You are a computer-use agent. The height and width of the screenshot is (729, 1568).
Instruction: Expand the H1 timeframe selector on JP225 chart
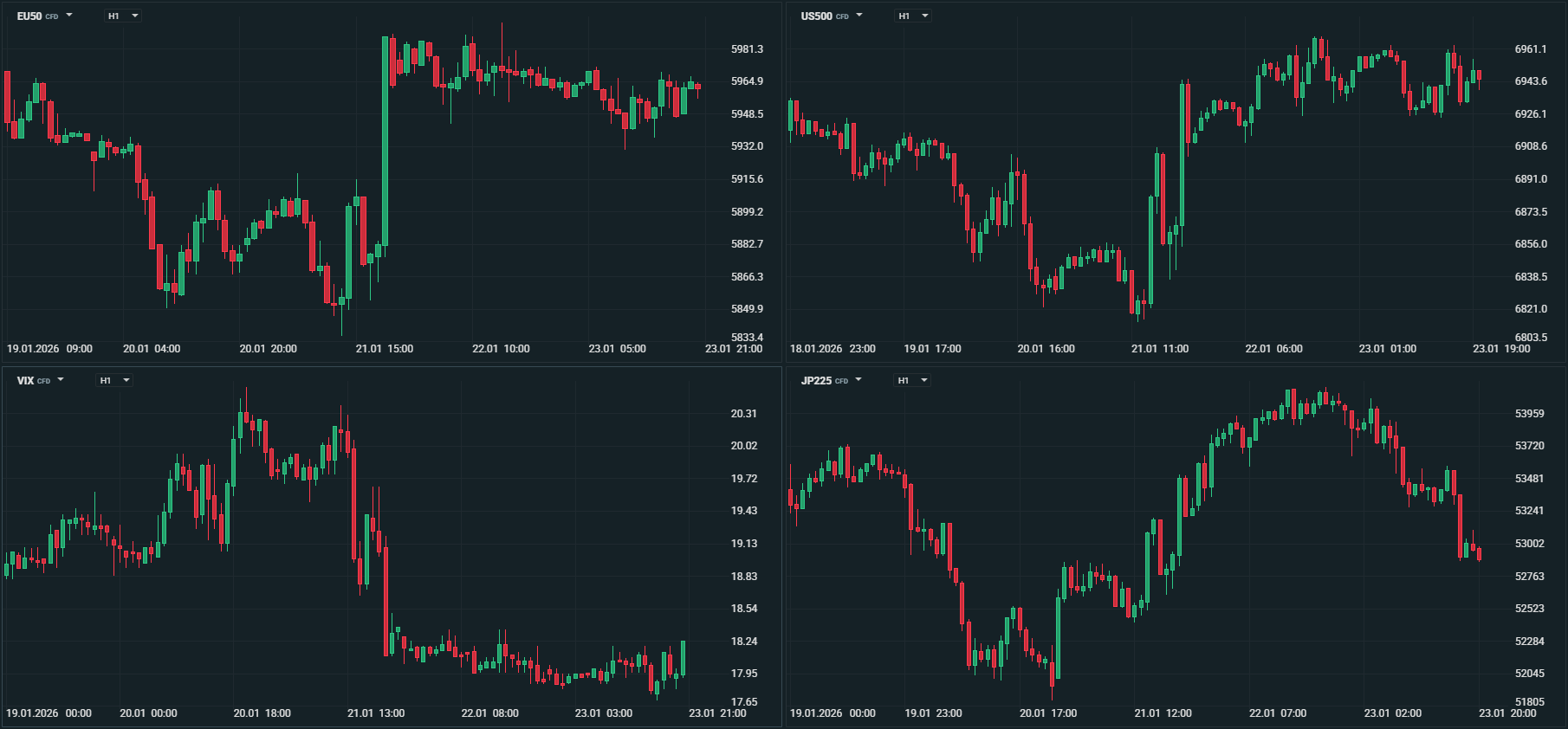tap(912, 380)
